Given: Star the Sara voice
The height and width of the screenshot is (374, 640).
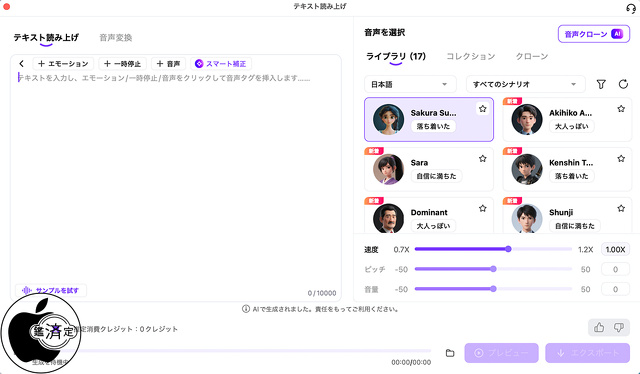Looking at the screenshot, I should 482,158.
